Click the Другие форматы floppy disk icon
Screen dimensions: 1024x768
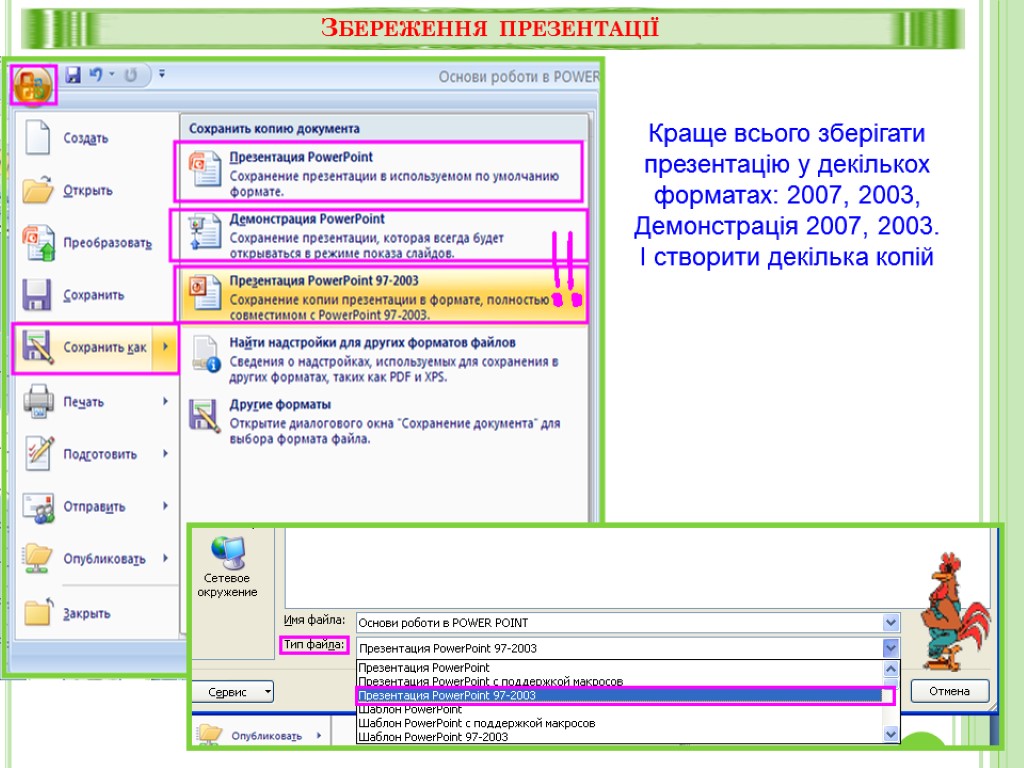(204, 416)
